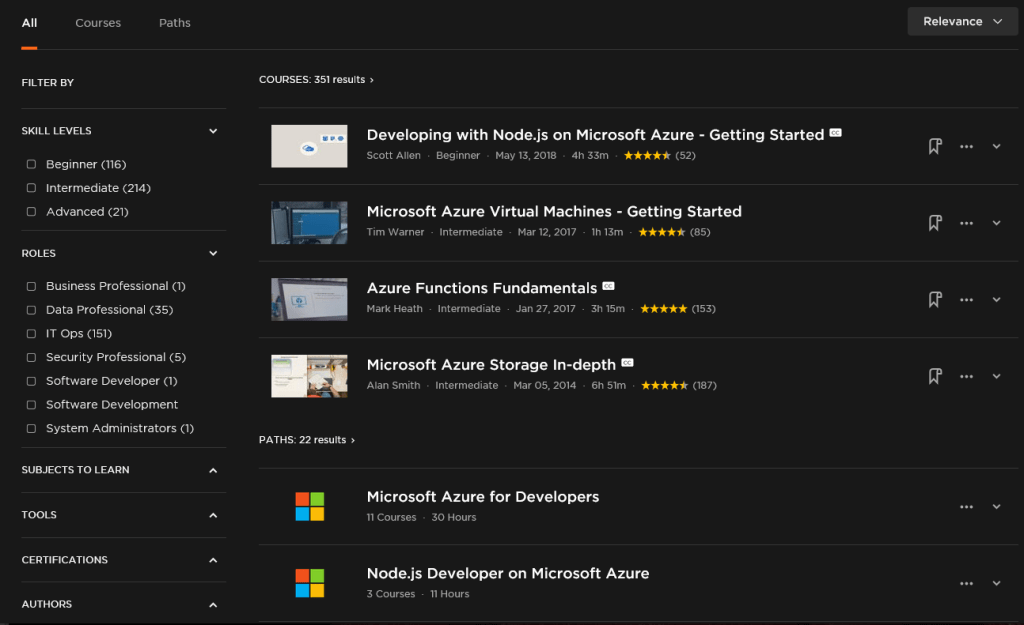The image size is (1024, 625).
Task: Open Node.js Developer on Microsoft Azure path
Action: [x=507, y=573]
